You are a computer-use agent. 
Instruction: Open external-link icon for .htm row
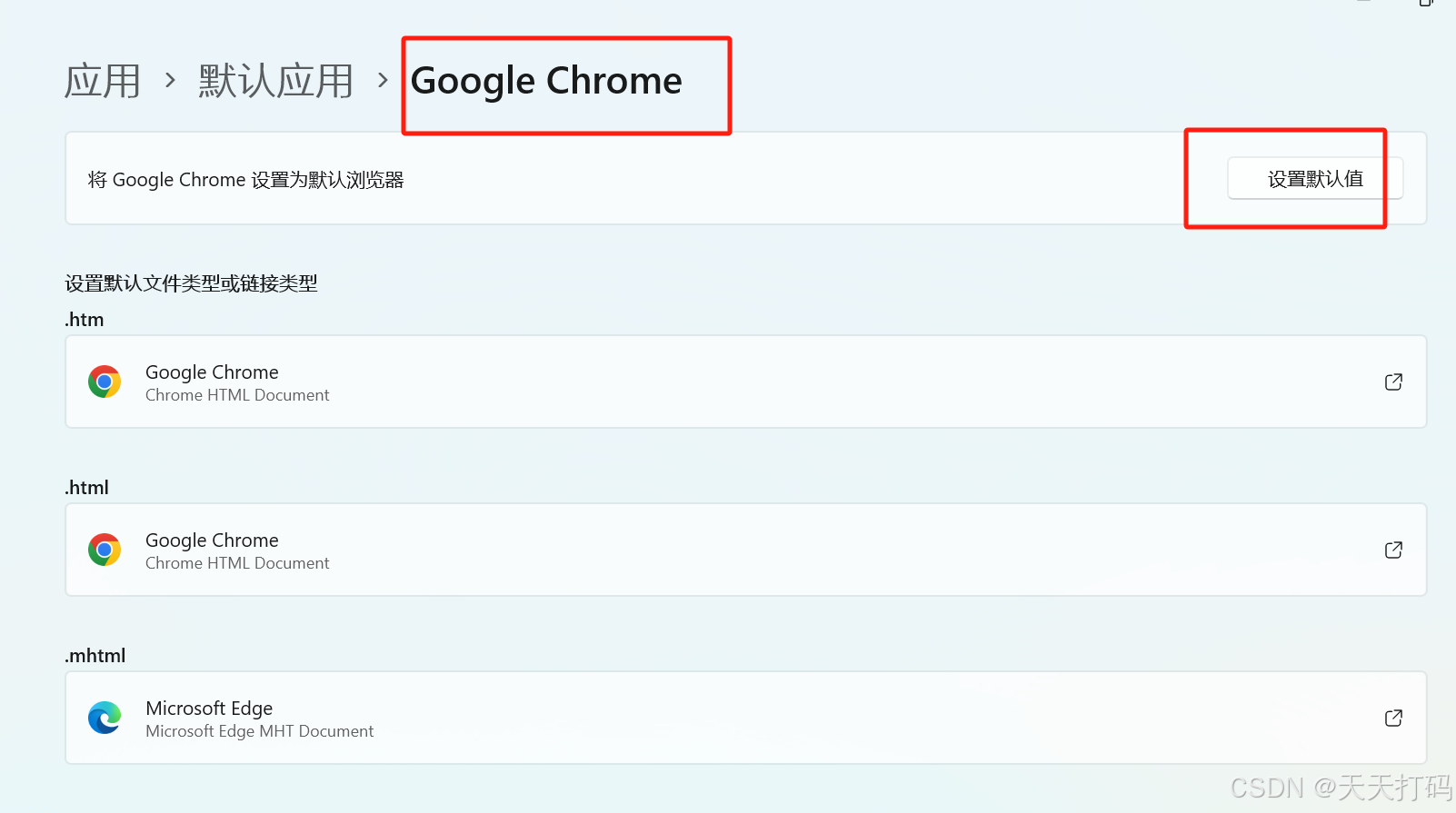tap(1393, 382)
